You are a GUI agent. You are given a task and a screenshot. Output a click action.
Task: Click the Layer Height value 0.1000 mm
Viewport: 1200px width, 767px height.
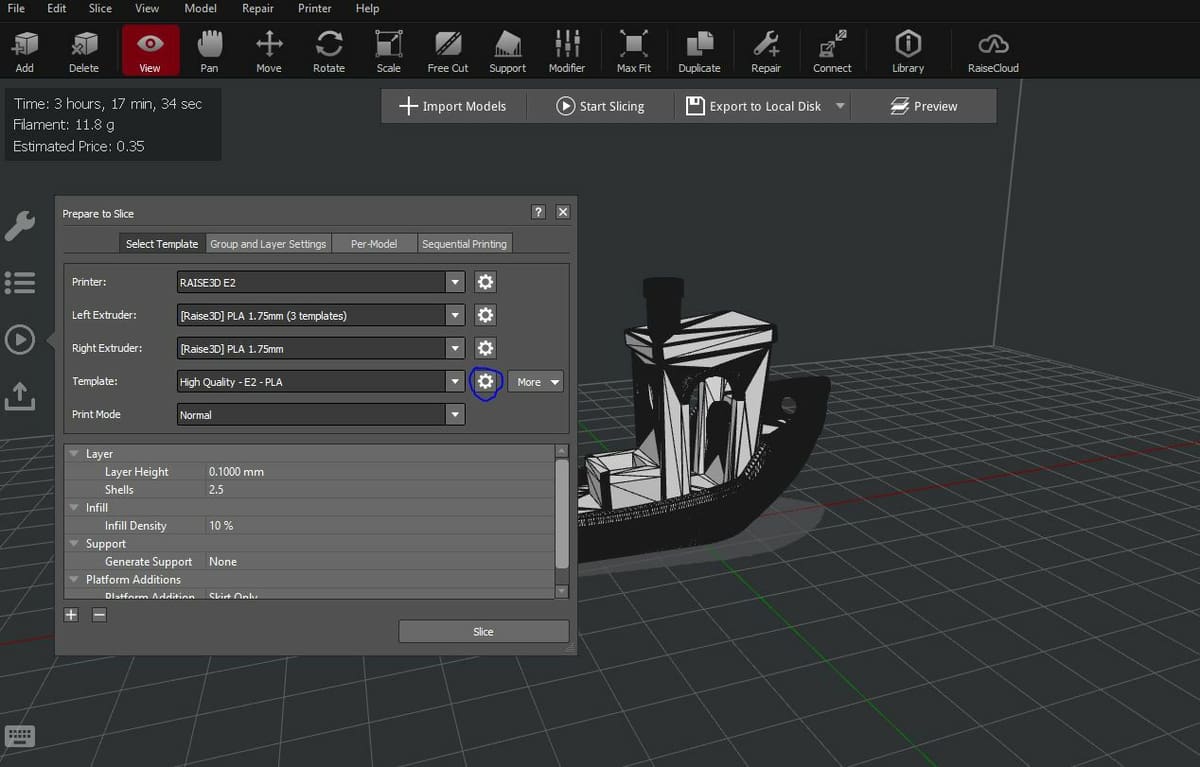click(236, 471)
